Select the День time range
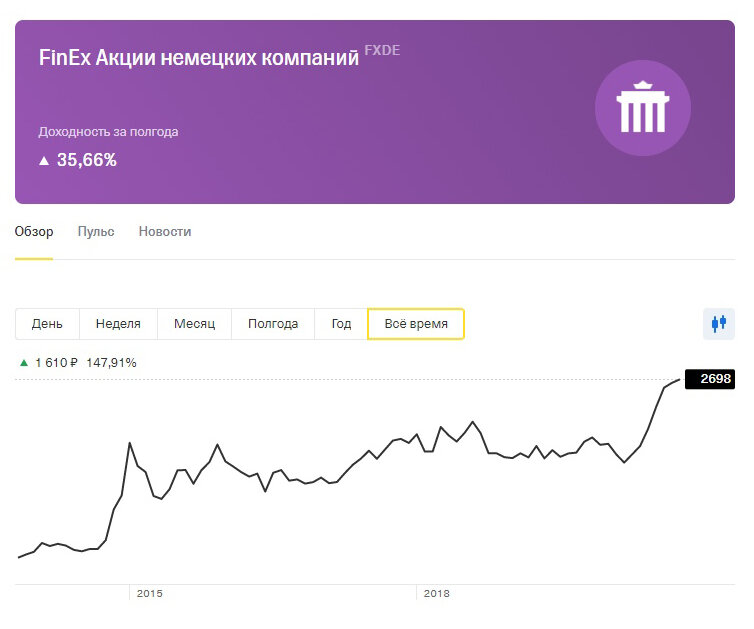This screenshot has height=629, width=754. pyautogui.click(x=47, y=324)
